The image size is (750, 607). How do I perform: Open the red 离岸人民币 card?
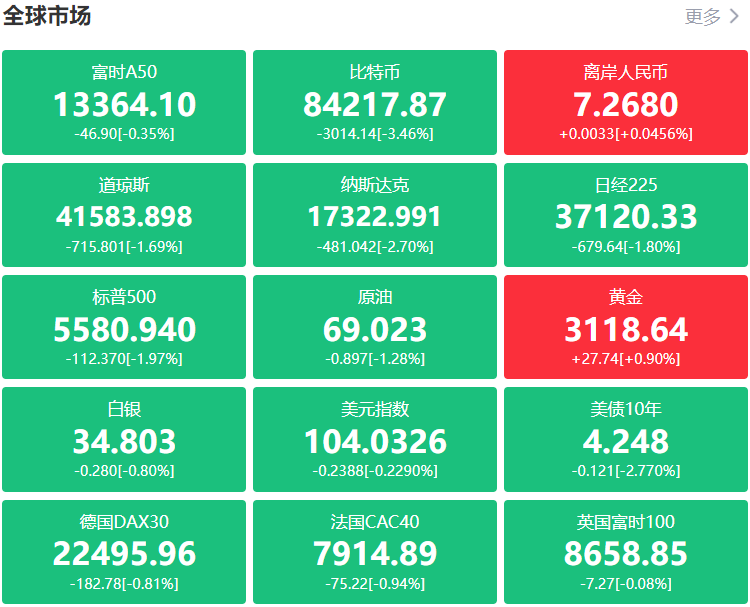pyautogui.click(x=626, y=102)
